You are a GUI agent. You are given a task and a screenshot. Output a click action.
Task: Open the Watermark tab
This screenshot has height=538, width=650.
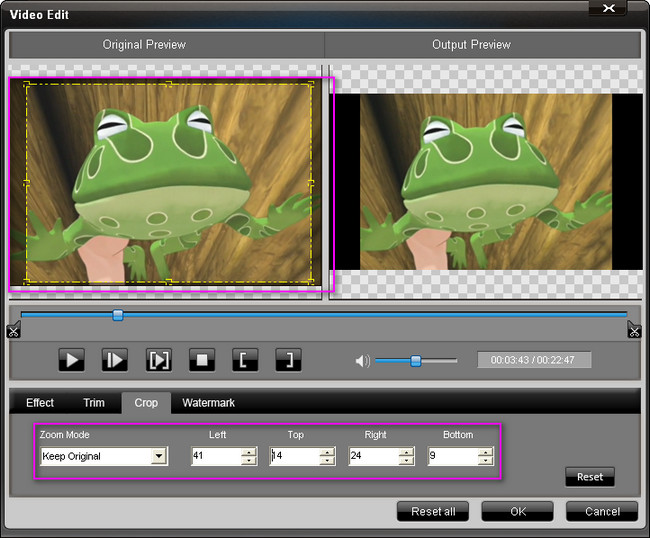(x=209, y=403)
